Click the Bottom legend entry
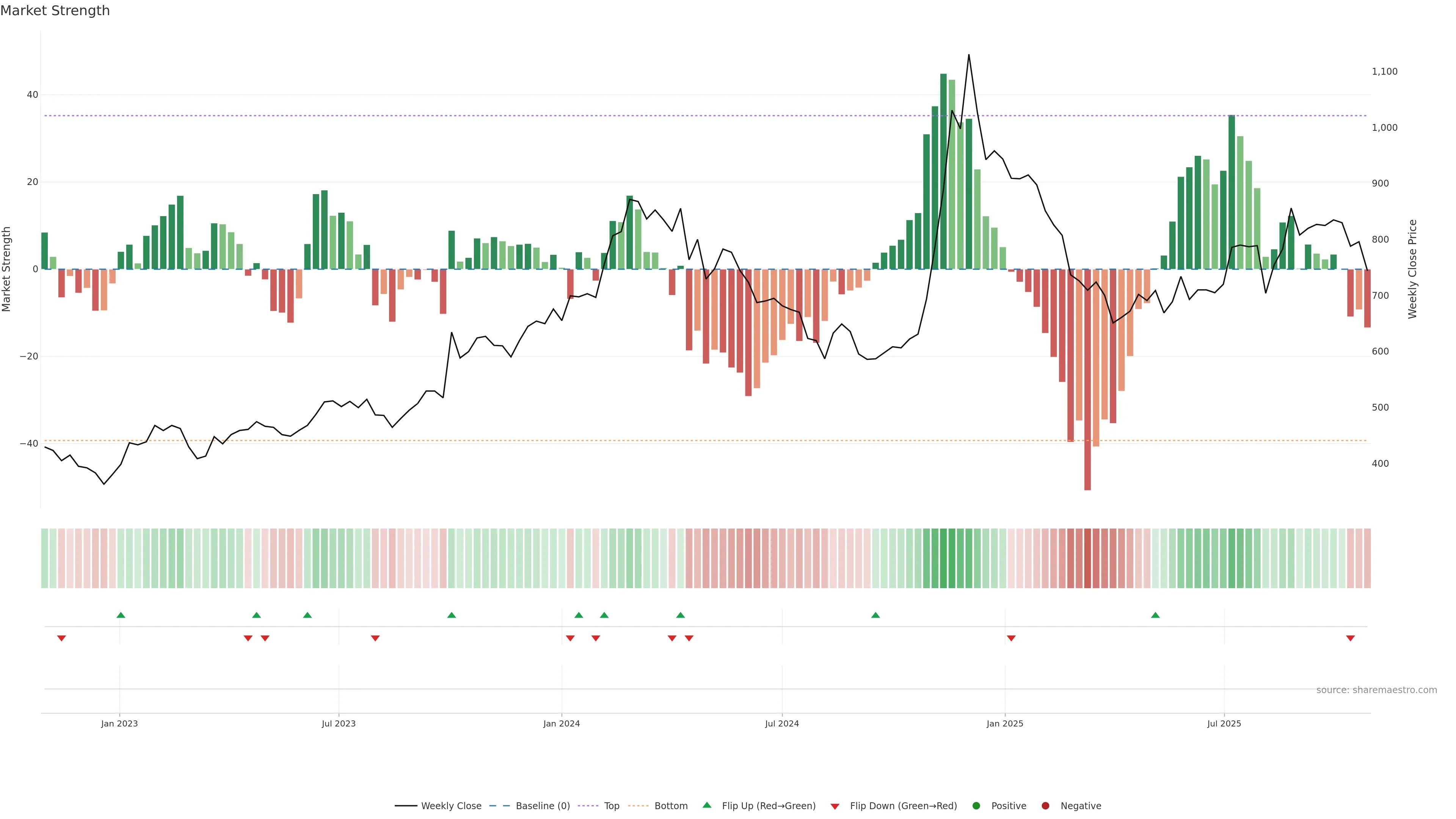1456x819 pixels. (670, 806)
